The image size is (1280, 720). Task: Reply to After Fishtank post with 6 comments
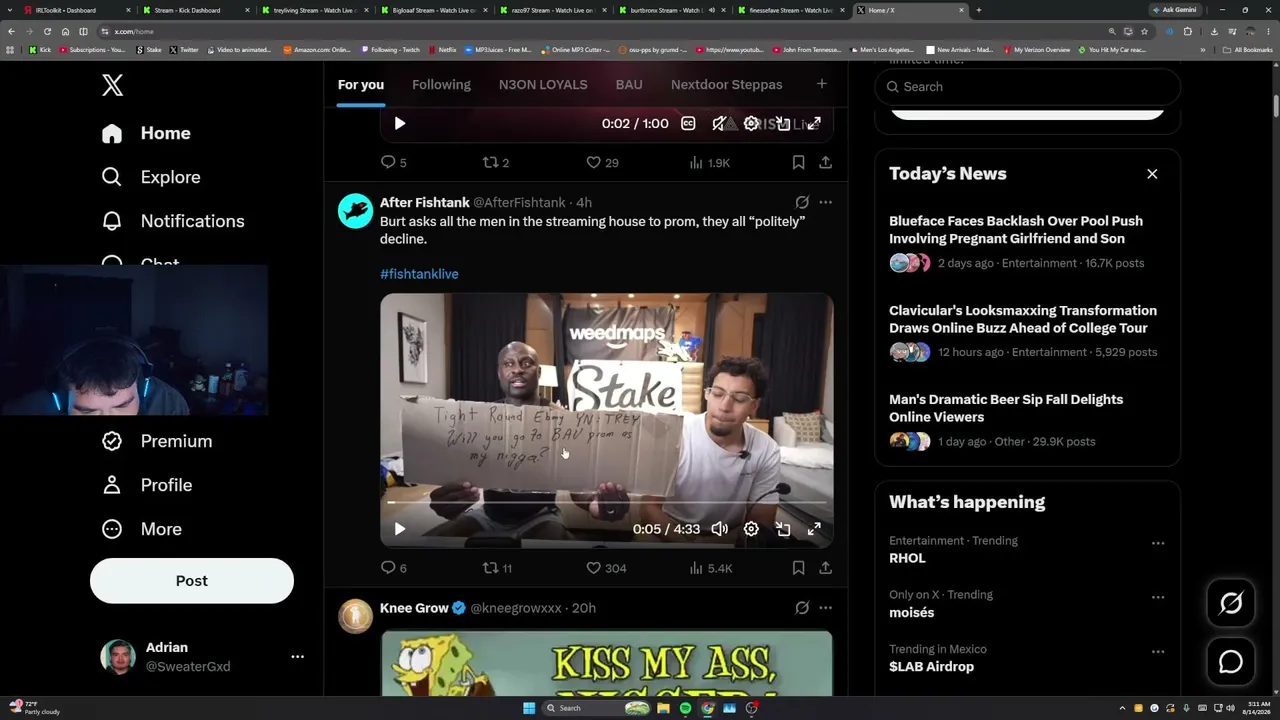[x=394, y=568]
